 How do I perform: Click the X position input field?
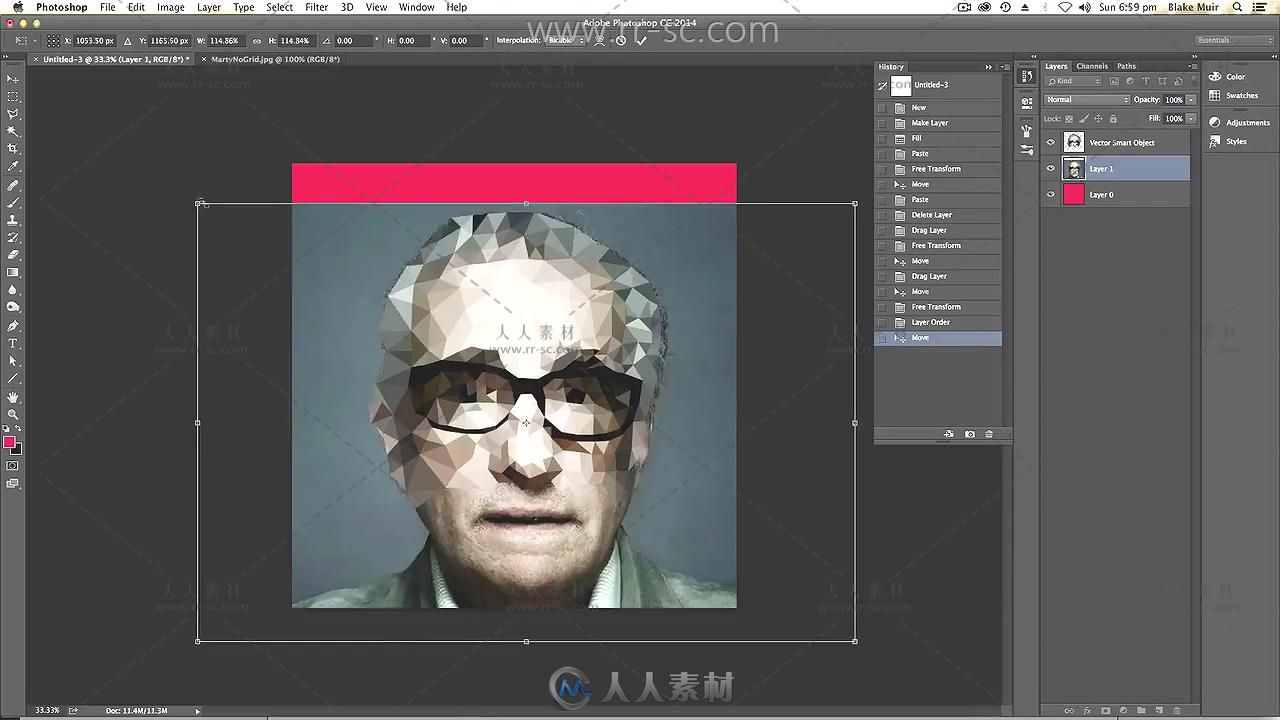[96, 41]
